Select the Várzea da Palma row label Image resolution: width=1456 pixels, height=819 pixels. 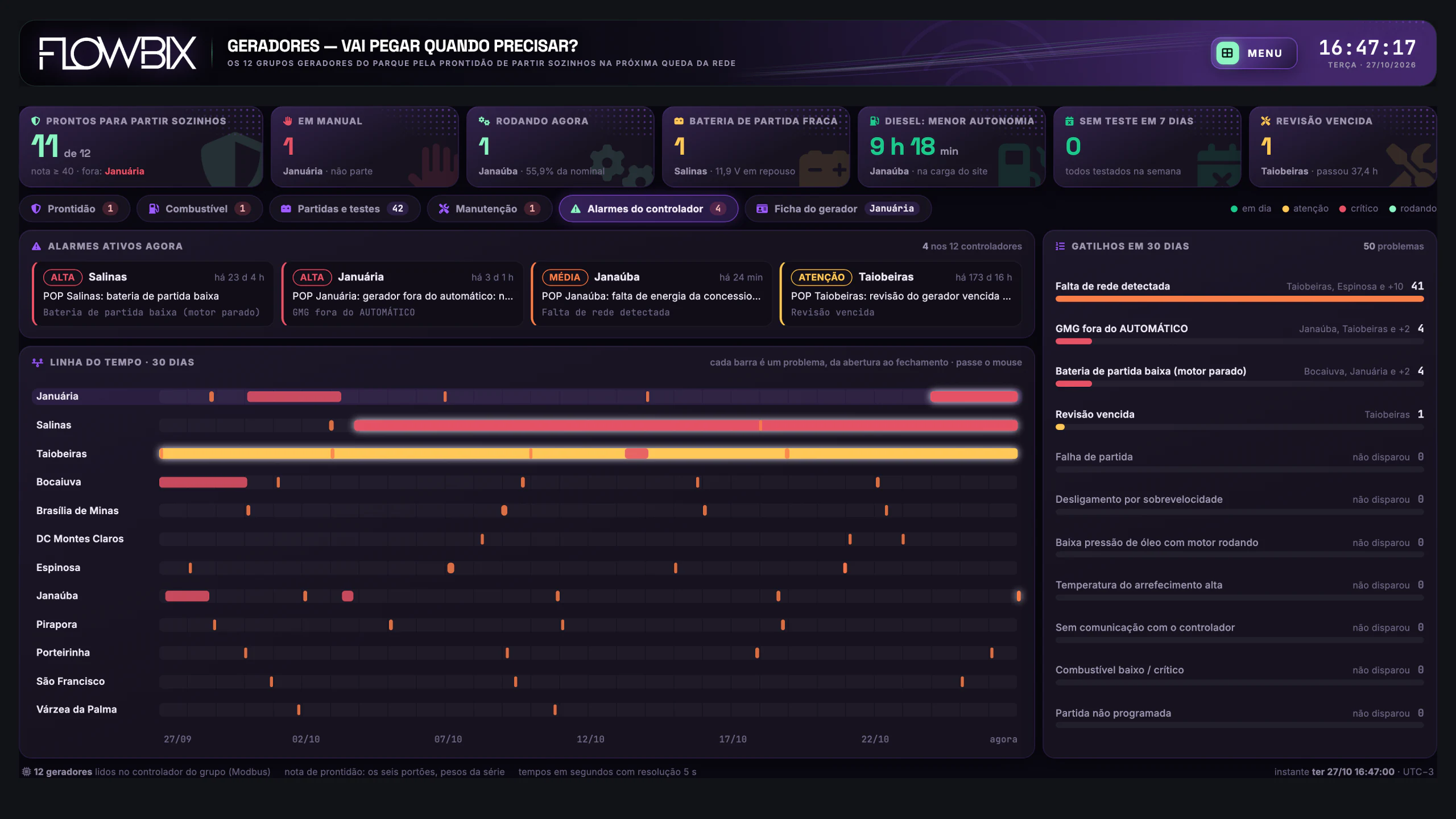pyautogui.click(x=77, y=710)
